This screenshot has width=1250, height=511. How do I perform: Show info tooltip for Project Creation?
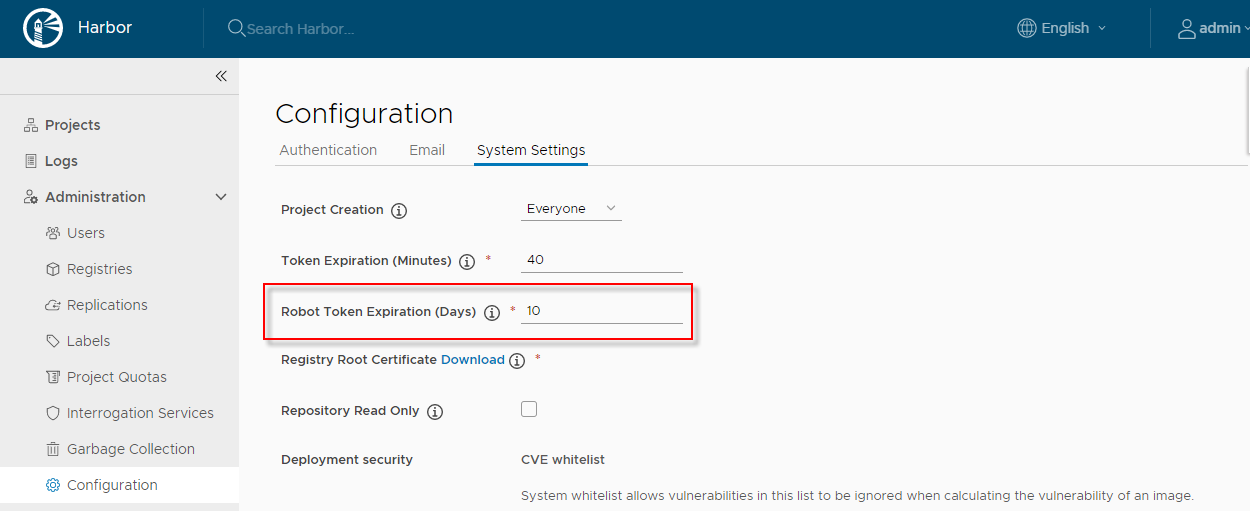399,211
